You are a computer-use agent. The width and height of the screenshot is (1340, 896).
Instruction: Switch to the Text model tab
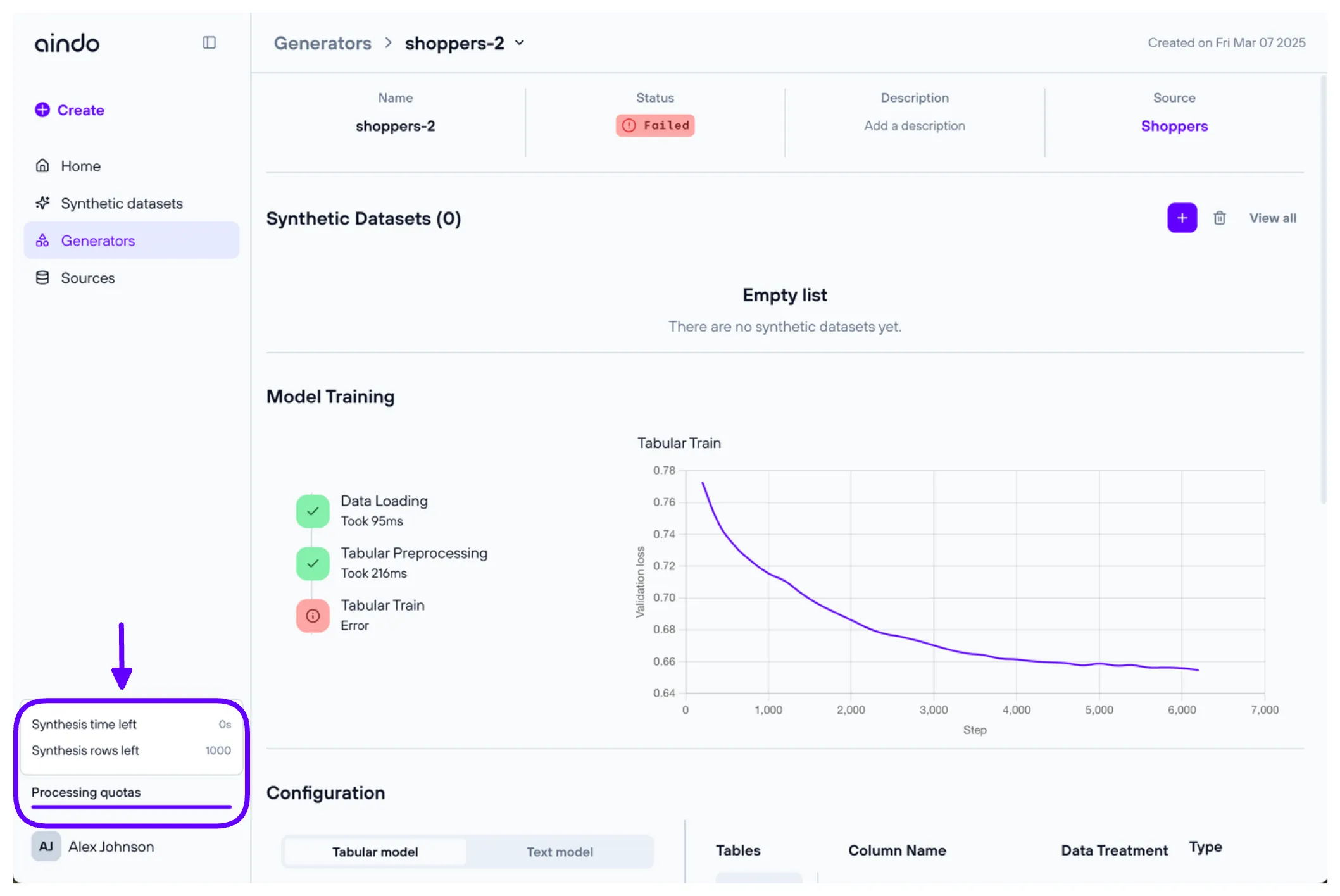(x=560, y=852)
